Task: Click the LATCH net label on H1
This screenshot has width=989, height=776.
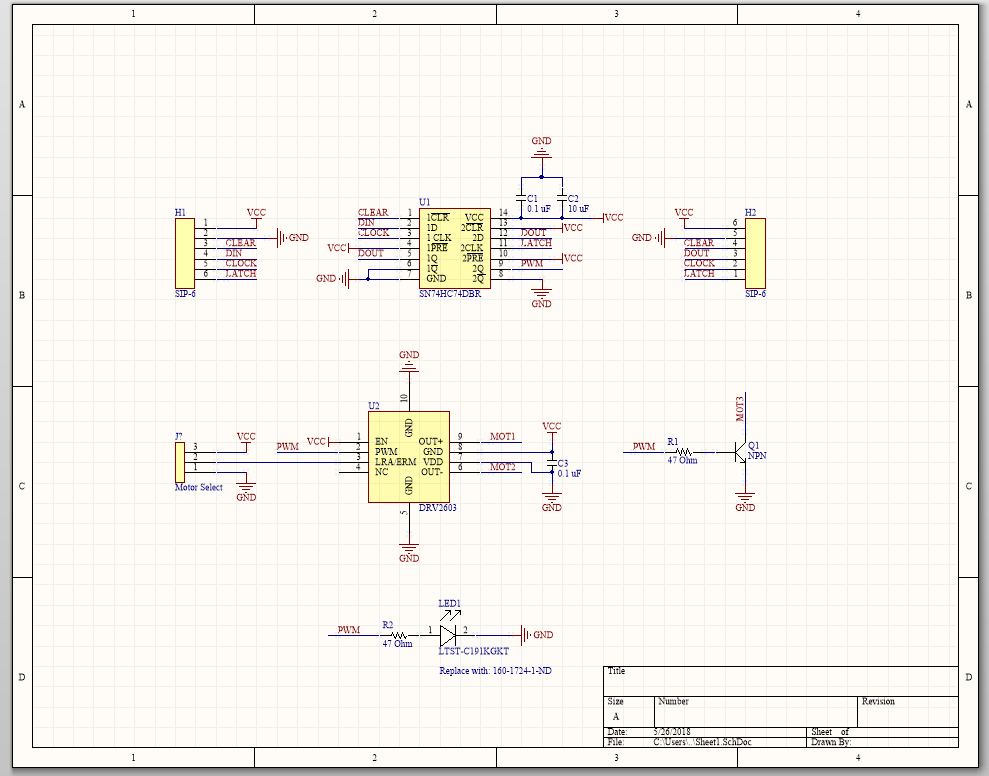Action: pos(241,273)
